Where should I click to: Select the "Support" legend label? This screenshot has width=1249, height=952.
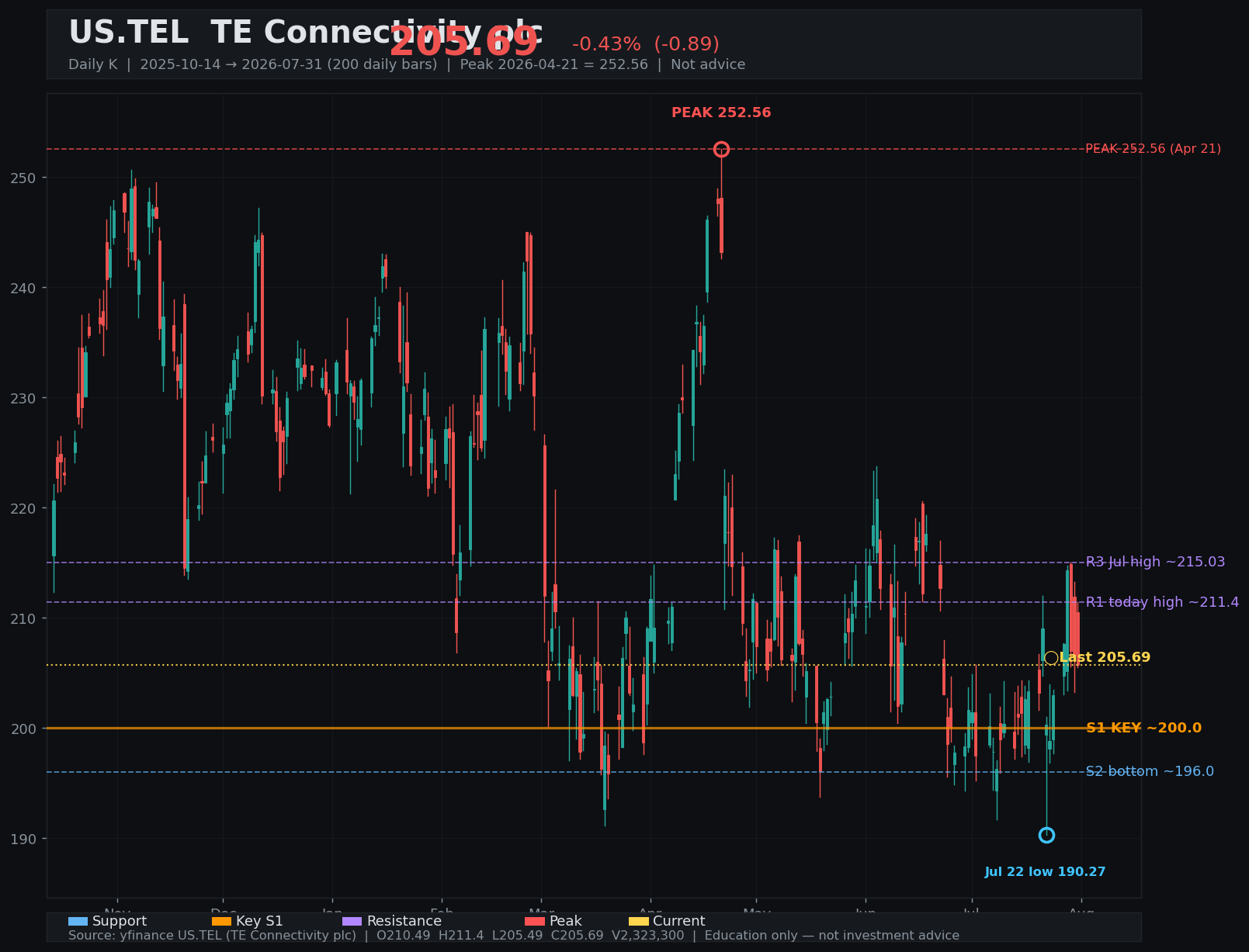tap(120, 921)
